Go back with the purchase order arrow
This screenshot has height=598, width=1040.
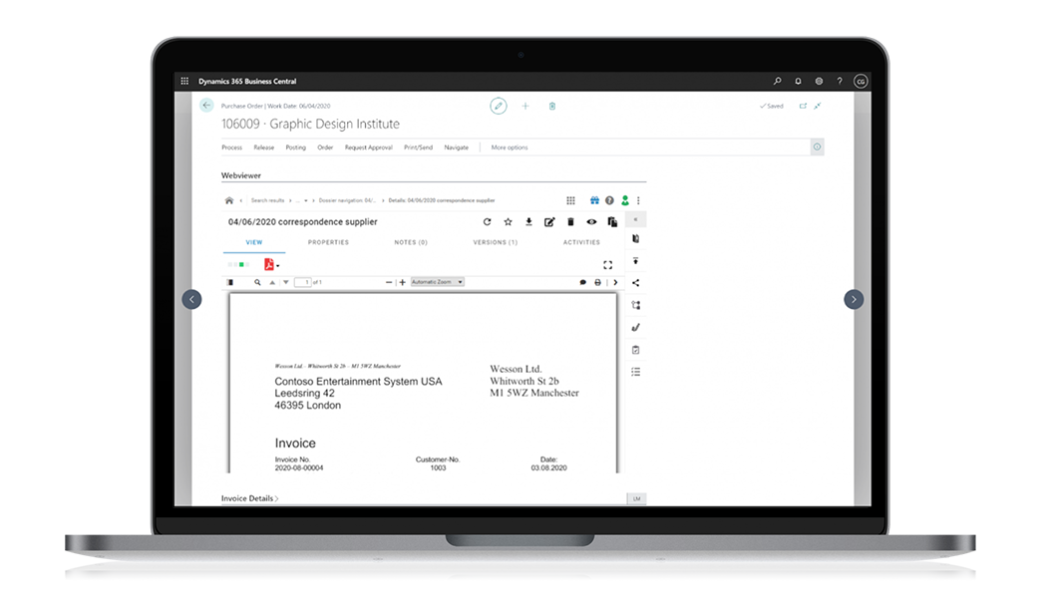click(x=206, y=105)
